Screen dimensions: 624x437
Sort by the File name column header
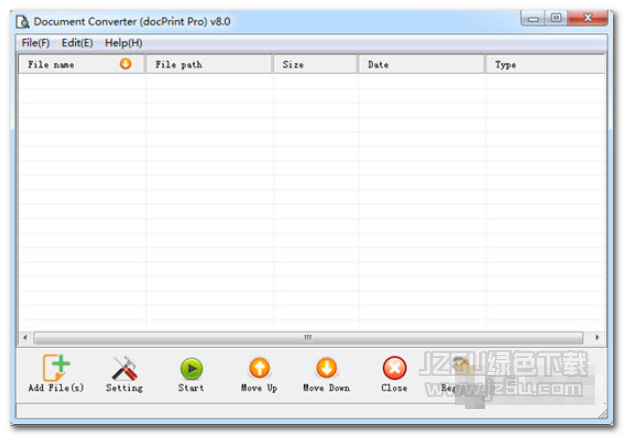[x=81, y=64]
